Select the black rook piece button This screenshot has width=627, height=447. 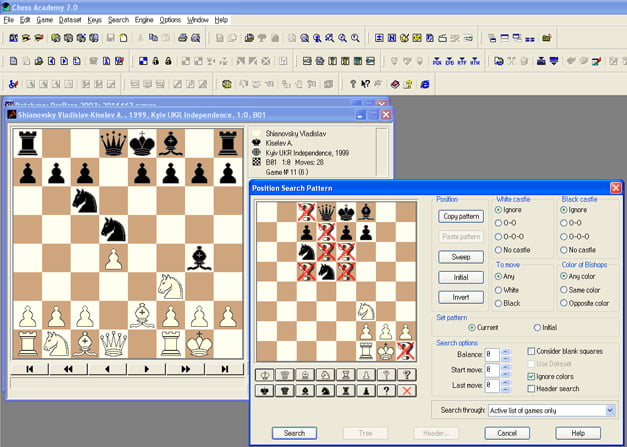point(346,391)
